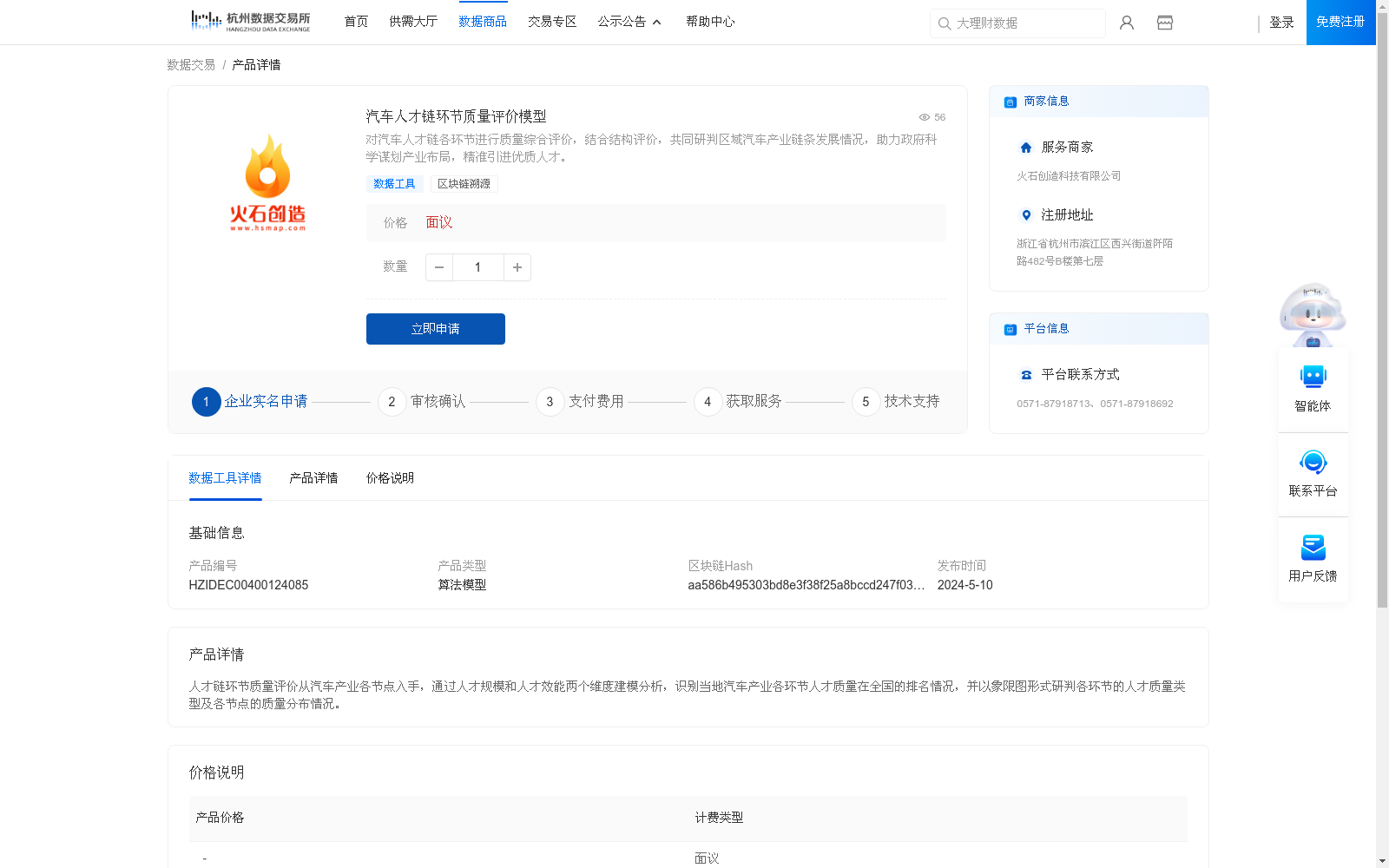This screenshot has width=1389, height=868.
Task: Click step 5 技术支持
Action: click(x=896, y=402)
